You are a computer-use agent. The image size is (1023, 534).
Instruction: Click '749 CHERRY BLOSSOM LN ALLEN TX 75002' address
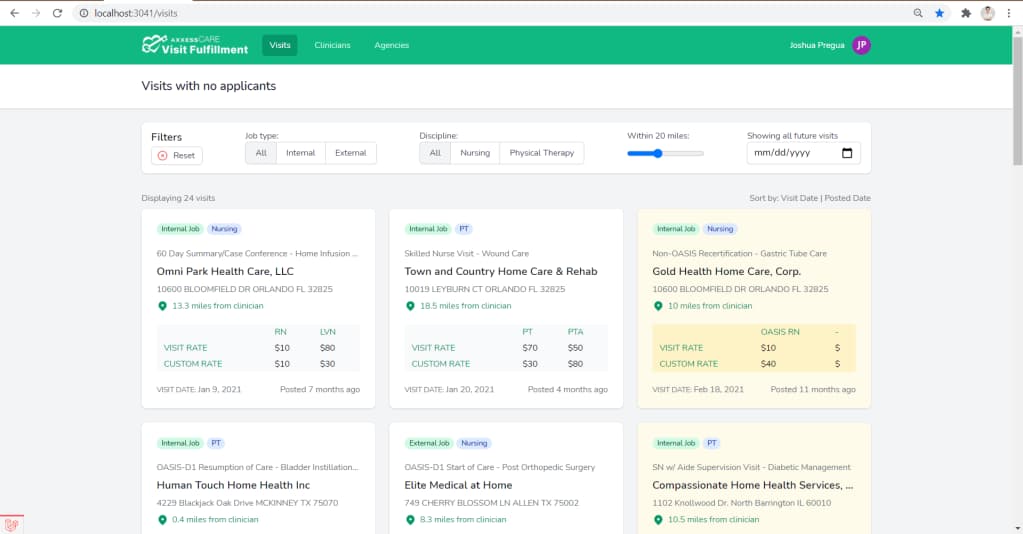[491, 503]
